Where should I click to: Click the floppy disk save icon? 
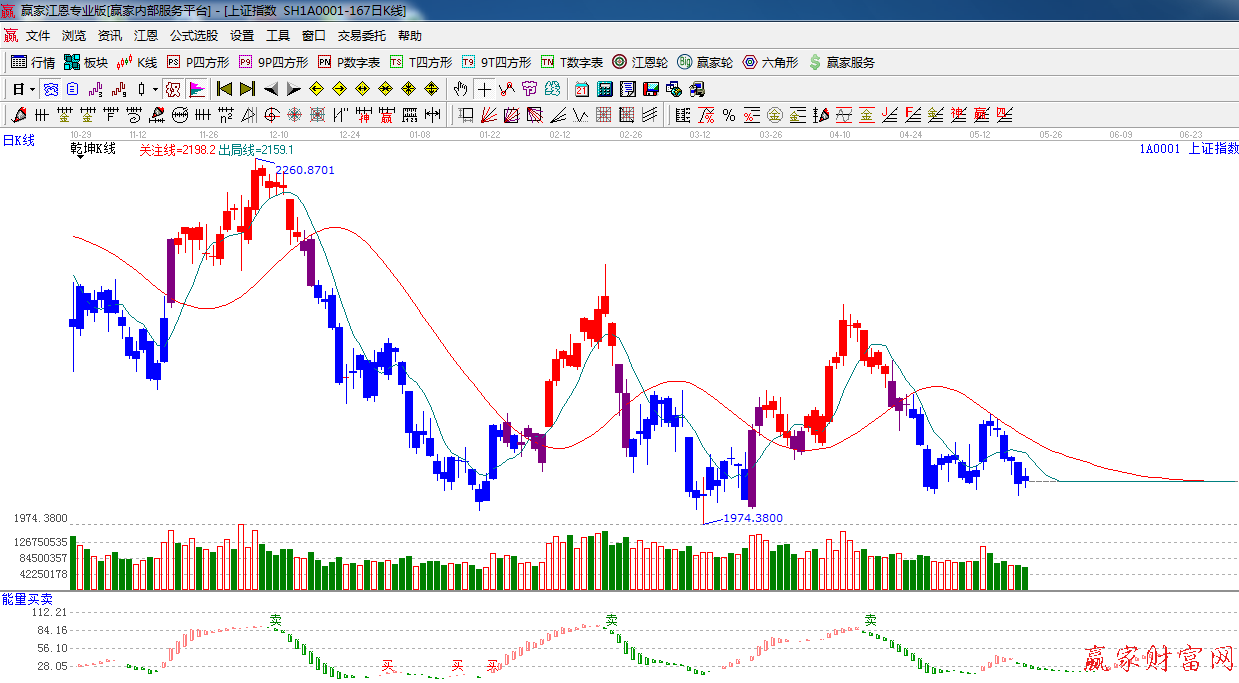650,89
